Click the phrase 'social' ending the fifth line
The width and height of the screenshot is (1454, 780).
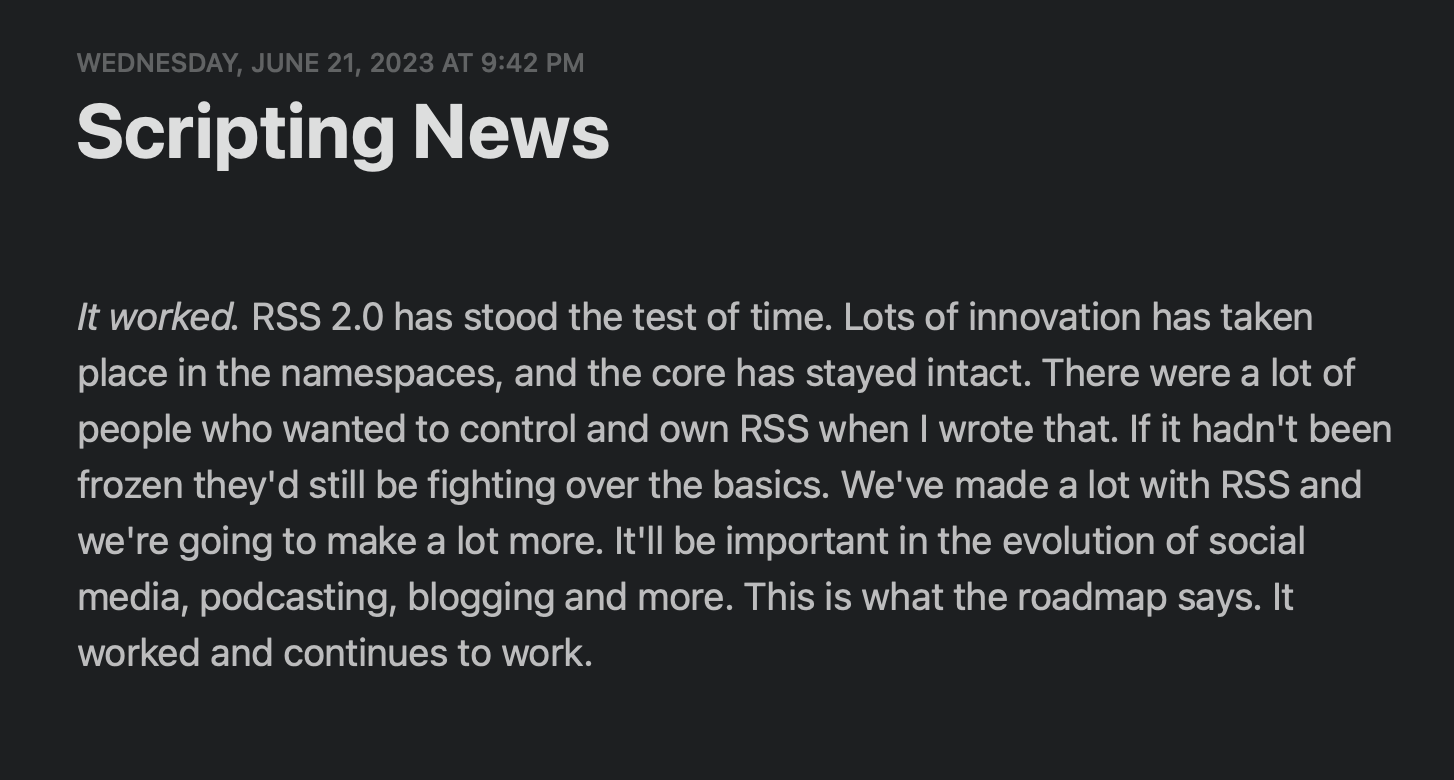click(1256, 542)
